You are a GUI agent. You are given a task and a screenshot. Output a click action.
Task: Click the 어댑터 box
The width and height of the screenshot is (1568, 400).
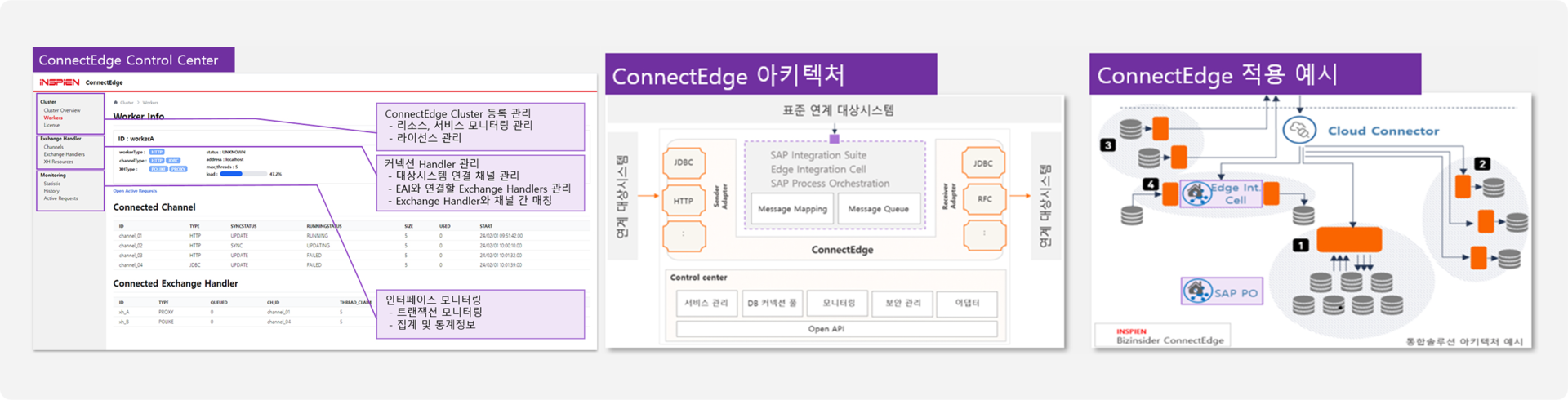click(x=967, y=303)
